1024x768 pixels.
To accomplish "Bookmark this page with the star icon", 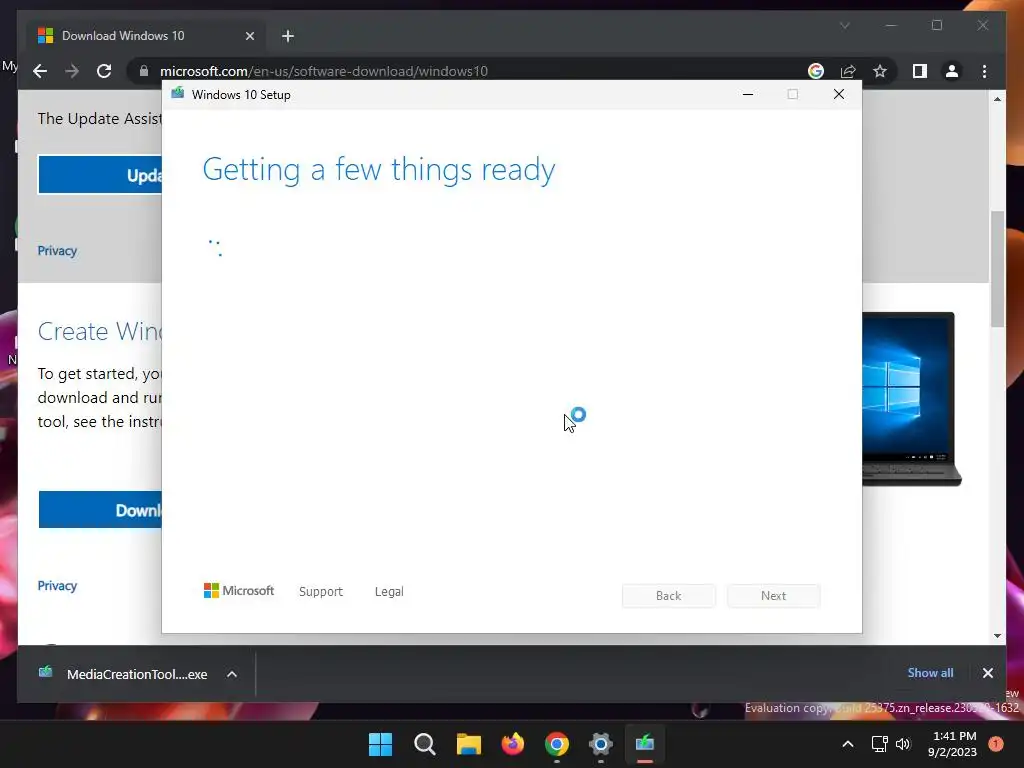I will [x=880, y=71].
